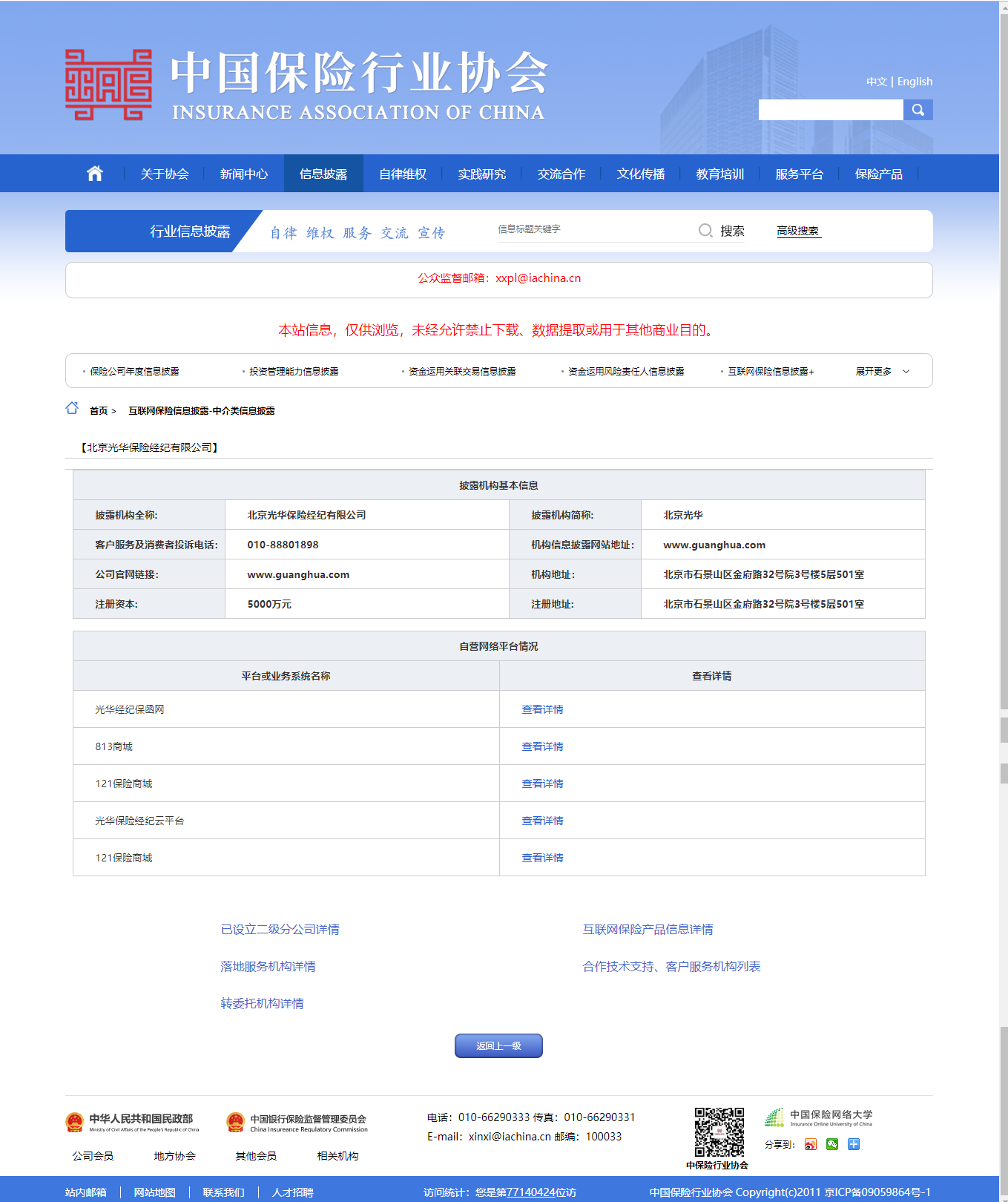Open 网站地图 in footer bar
The height and width of the screenshot is (1202, 1008).
click(154, 1192)
